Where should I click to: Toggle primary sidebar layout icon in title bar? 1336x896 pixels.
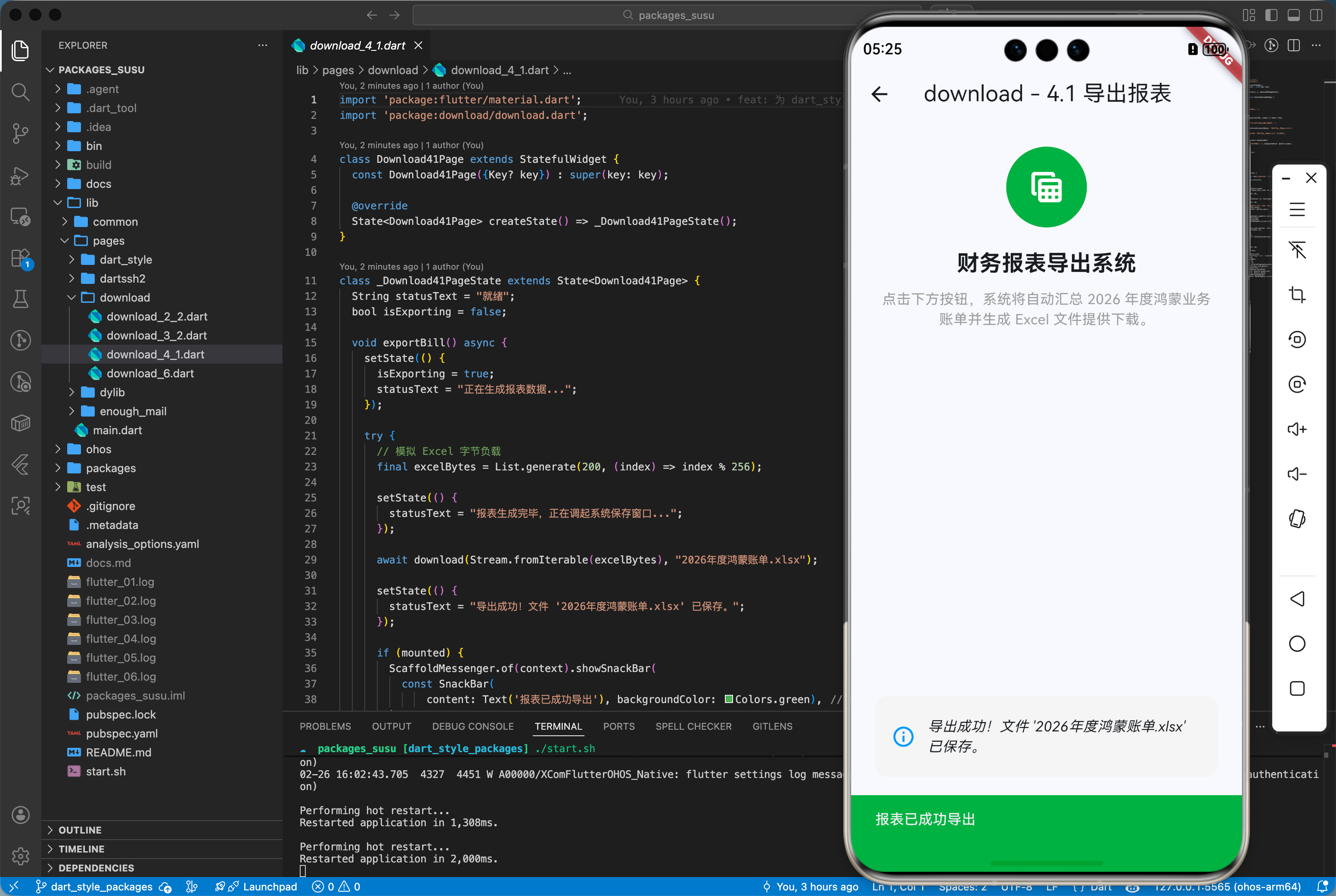[x=1271, y=16]
